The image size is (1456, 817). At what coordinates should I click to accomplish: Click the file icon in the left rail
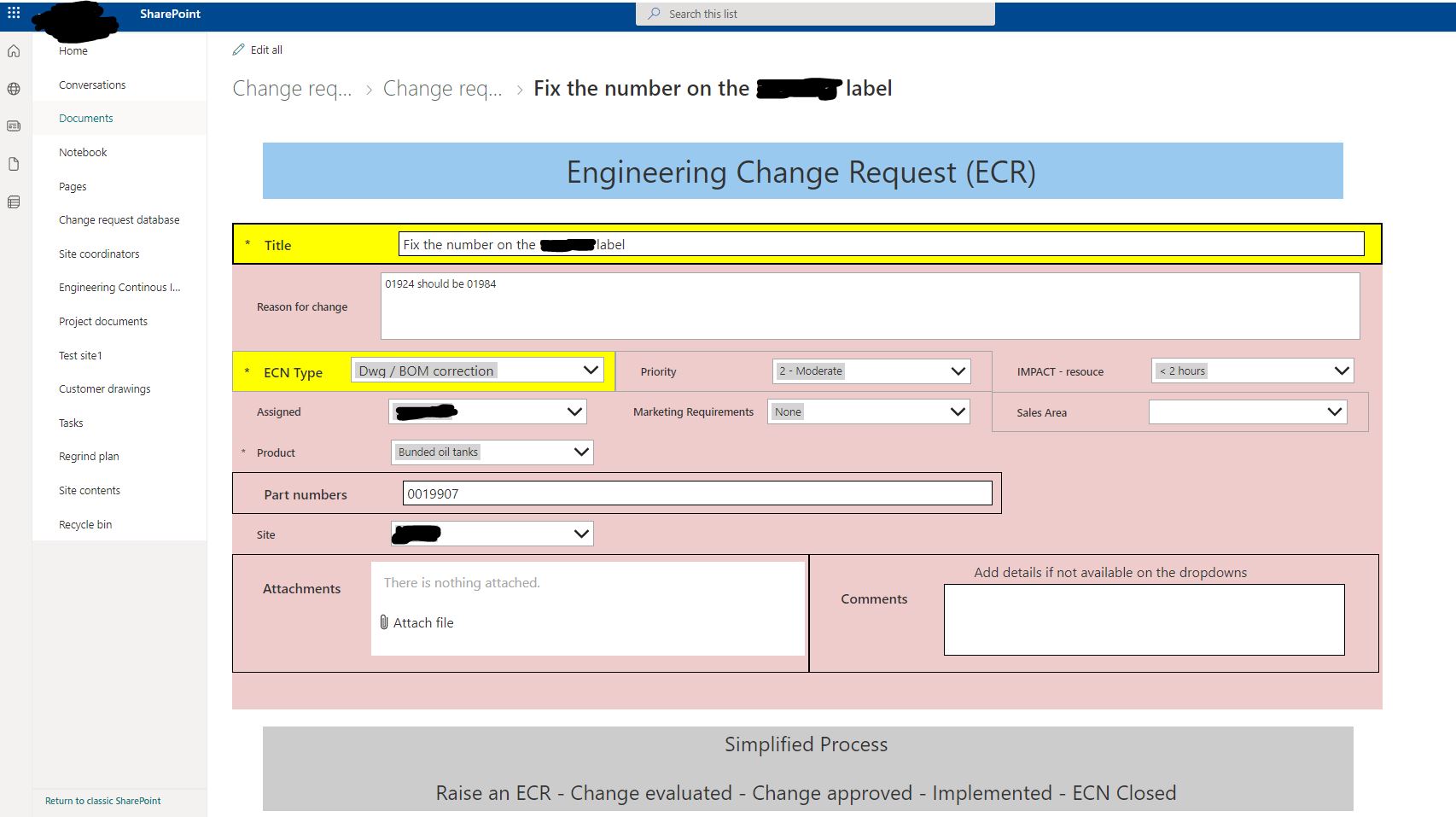point(14,164)
